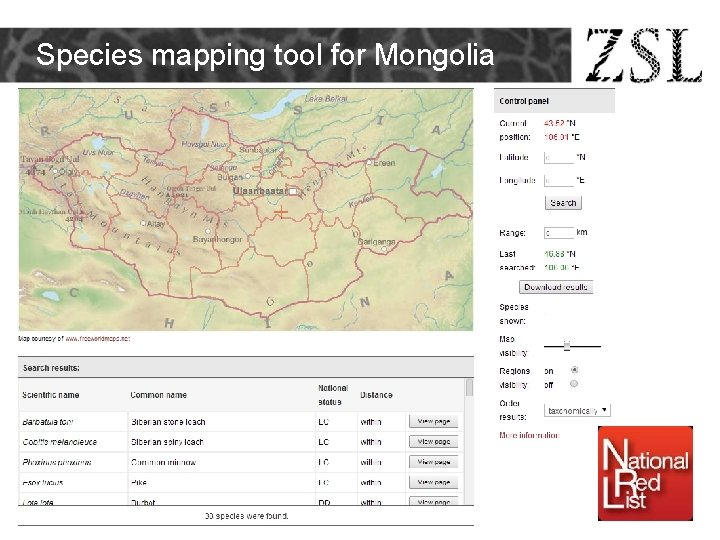
Task: Click the Bayanhongor label on the map
Action: pyautogui.click(x=217, y=239)
